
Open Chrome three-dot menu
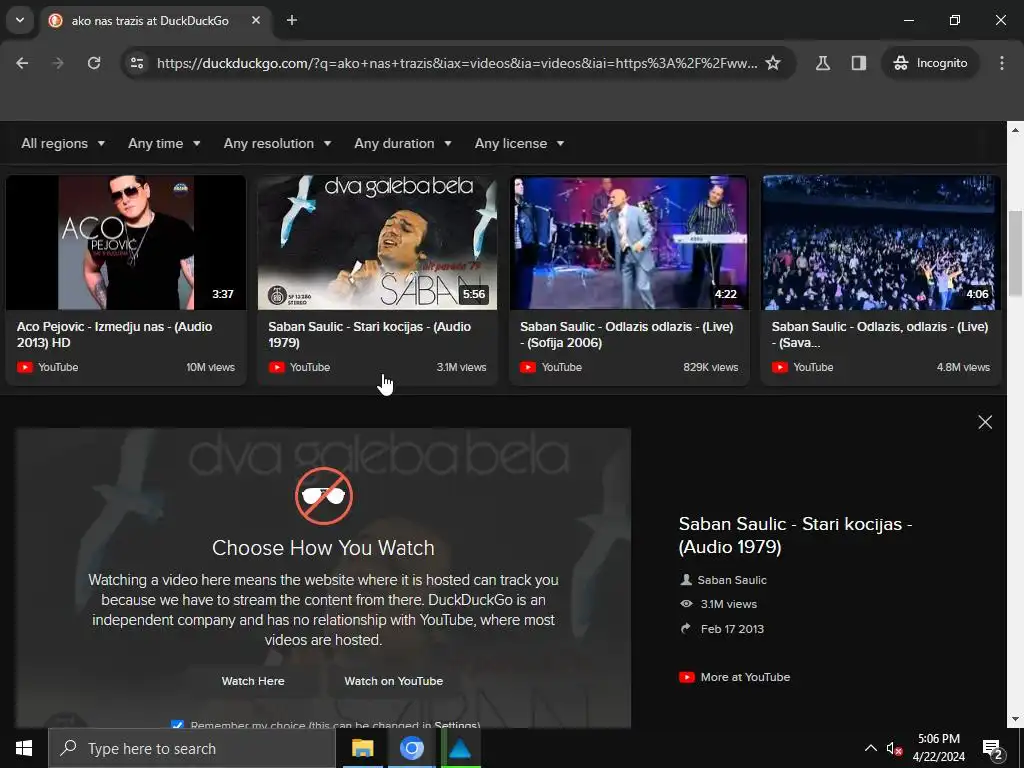1002,63
